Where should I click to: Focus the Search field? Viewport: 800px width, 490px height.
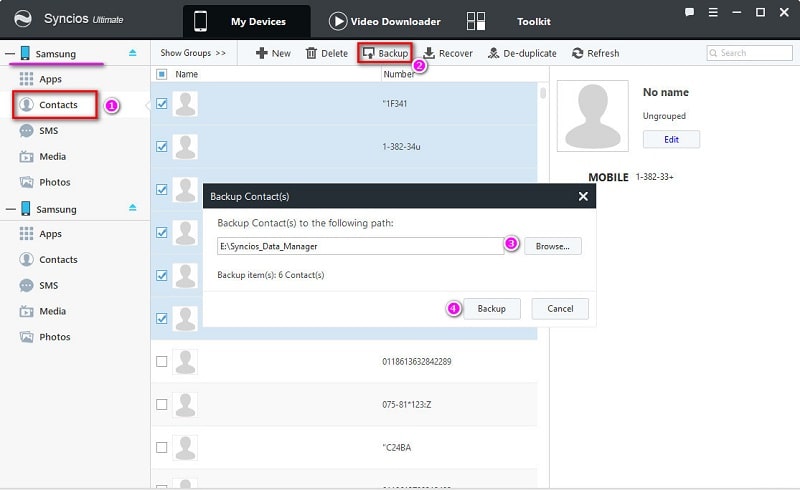click(x=749, y=53)
